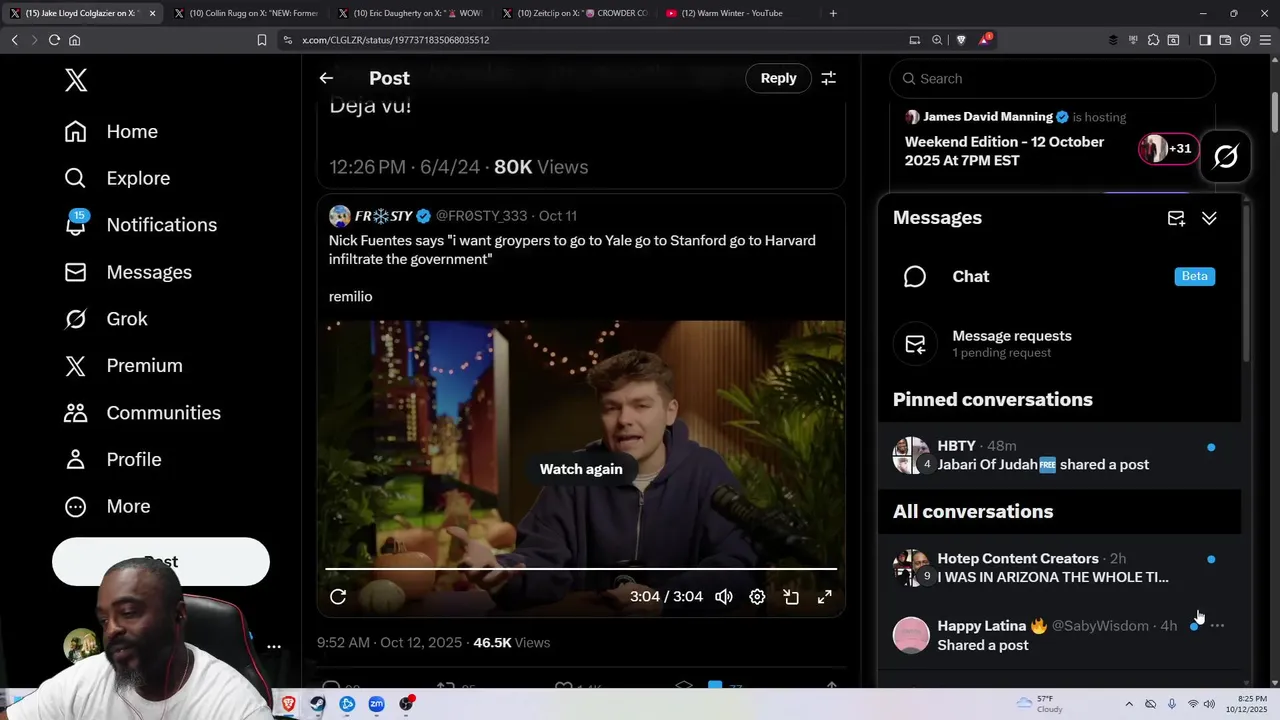Viewport: 1280px width, 720px height.
Task: Open FR0STY author profile link
Action: click(382, 216)
